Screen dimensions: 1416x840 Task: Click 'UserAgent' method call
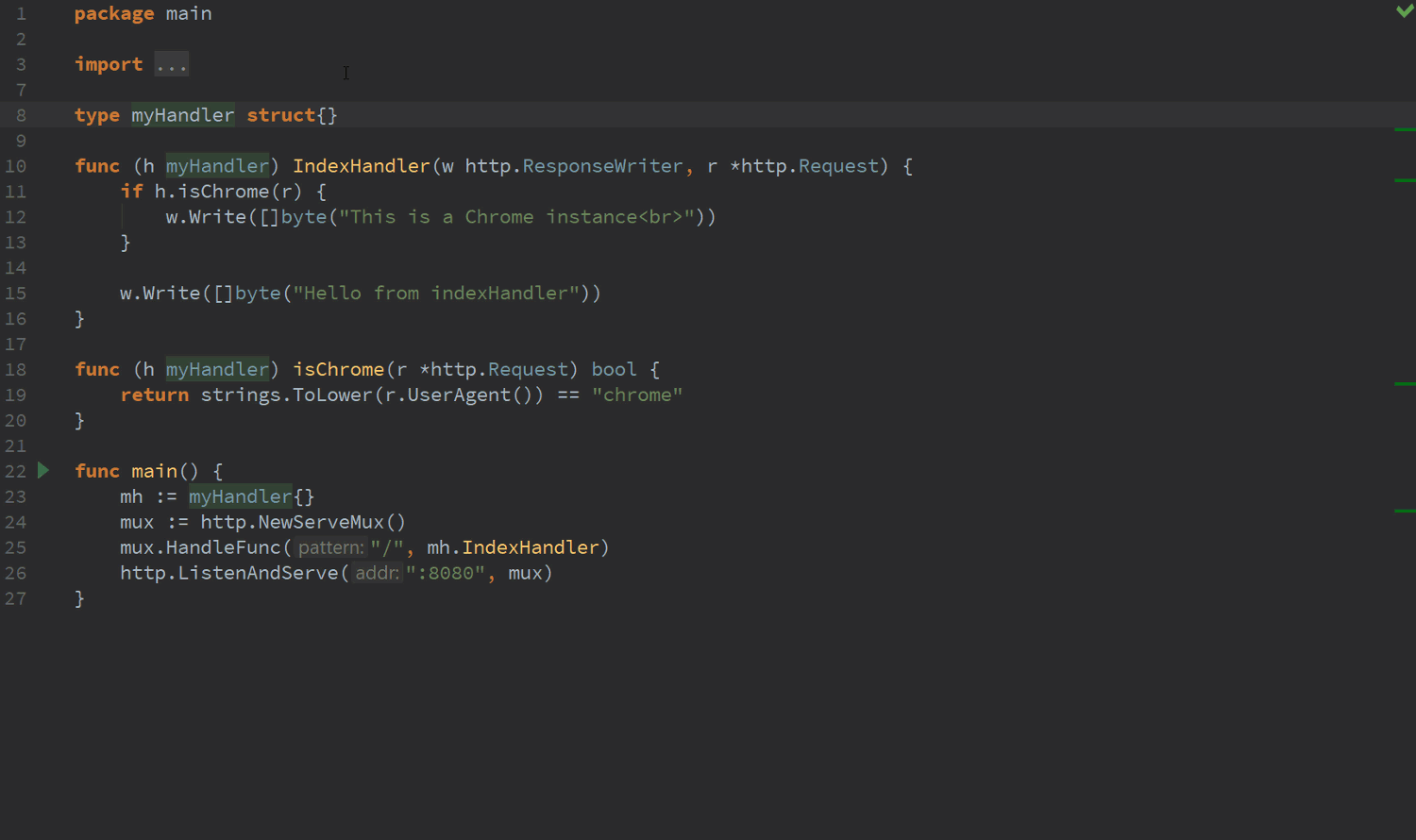pyautogui.click(x=459, y=395)
